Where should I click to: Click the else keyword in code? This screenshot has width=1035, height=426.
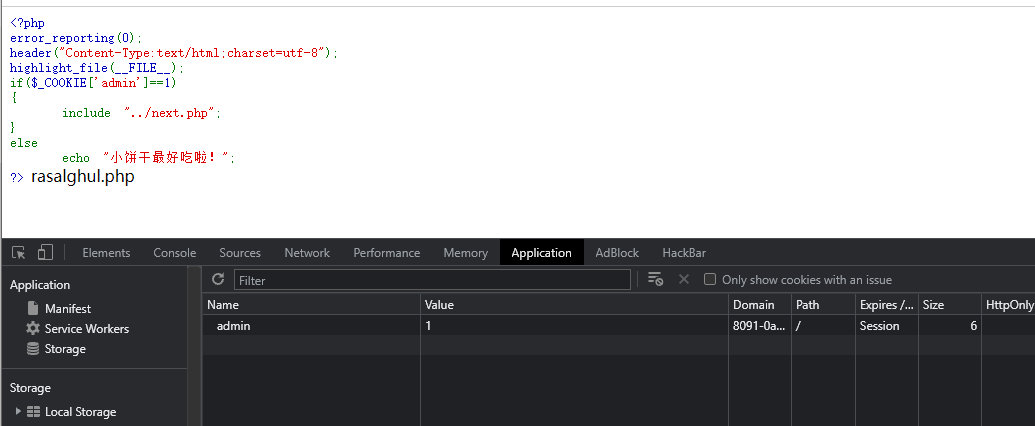click(x=24, y=143)
